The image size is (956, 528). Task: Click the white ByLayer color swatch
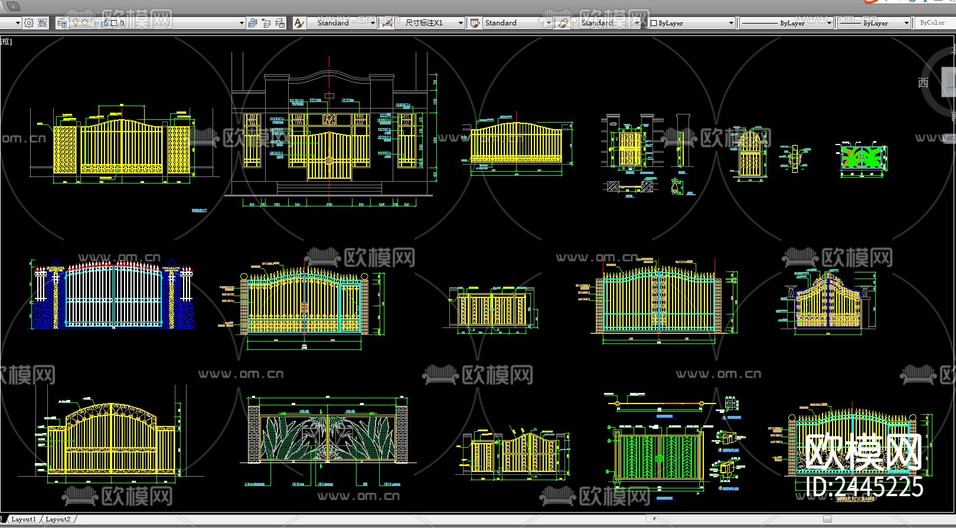[x=654, y=23]
